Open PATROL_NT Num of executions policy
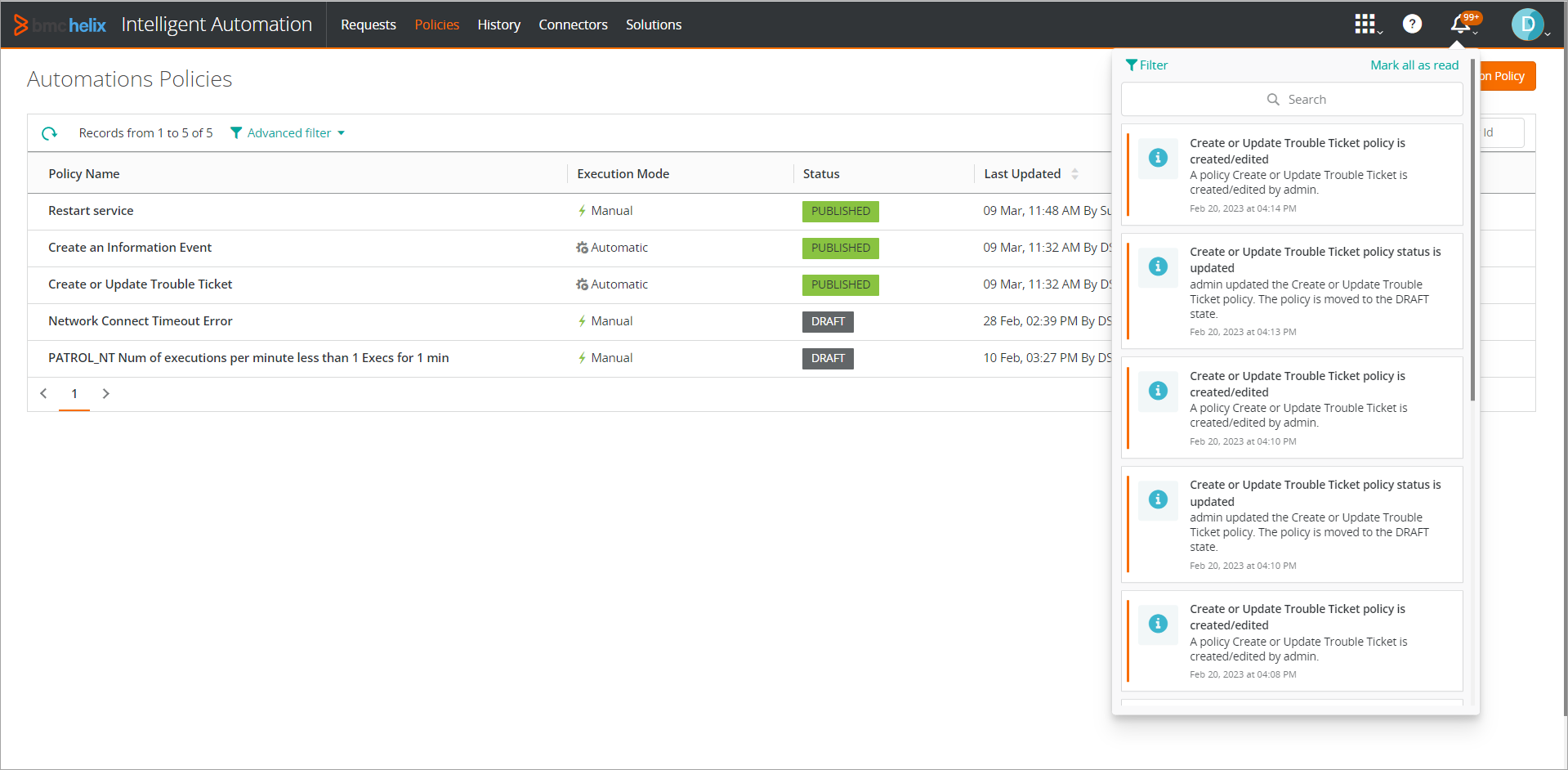 pyautogui.click(x=248, y=358)
